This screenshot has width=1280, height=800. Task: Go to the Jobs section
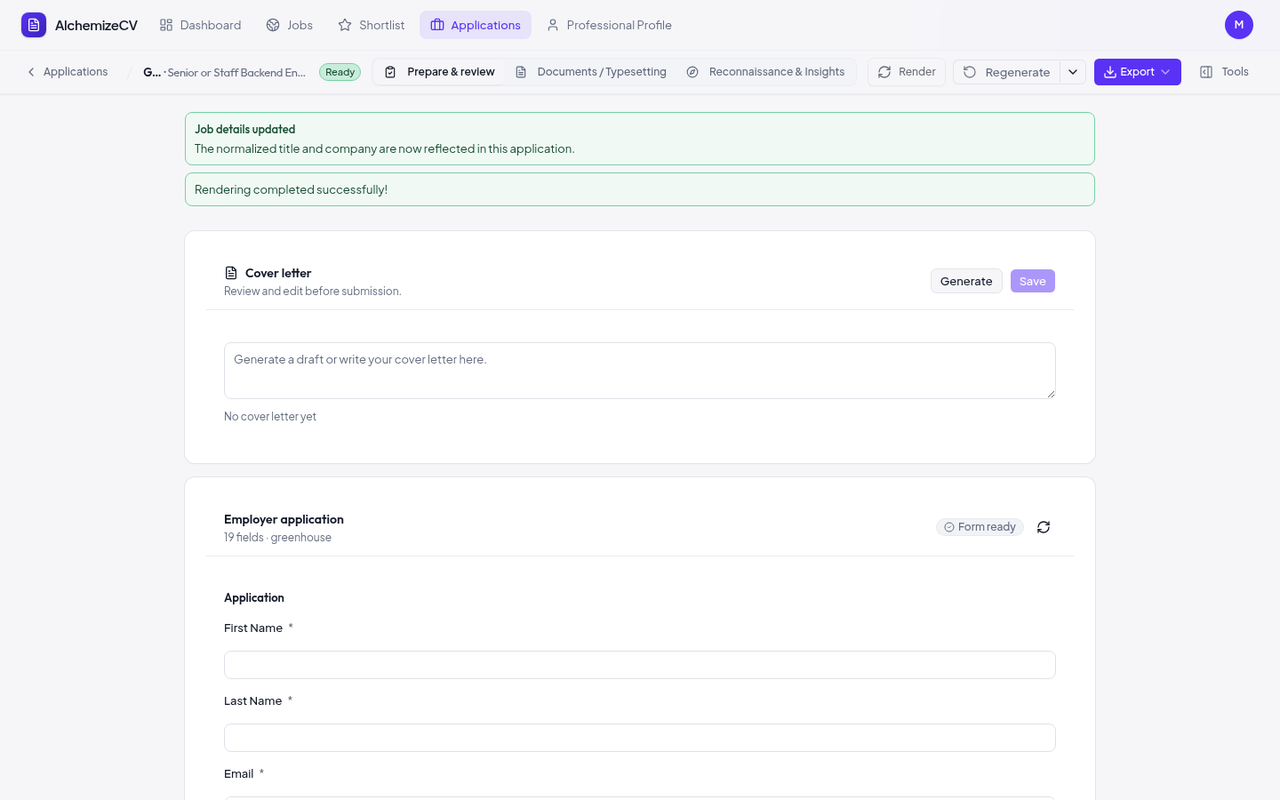289,25
